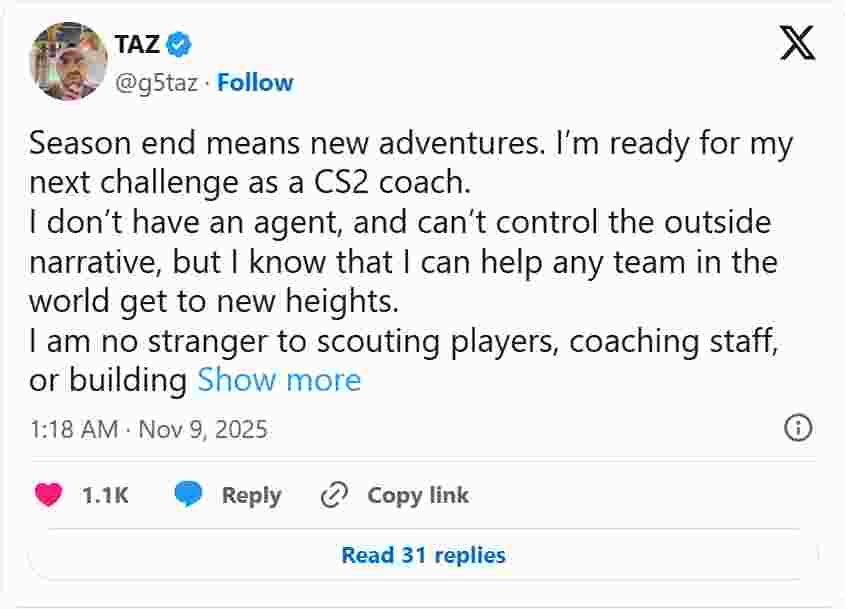Click the blue verified badge beside TAZ

point(179,44)
